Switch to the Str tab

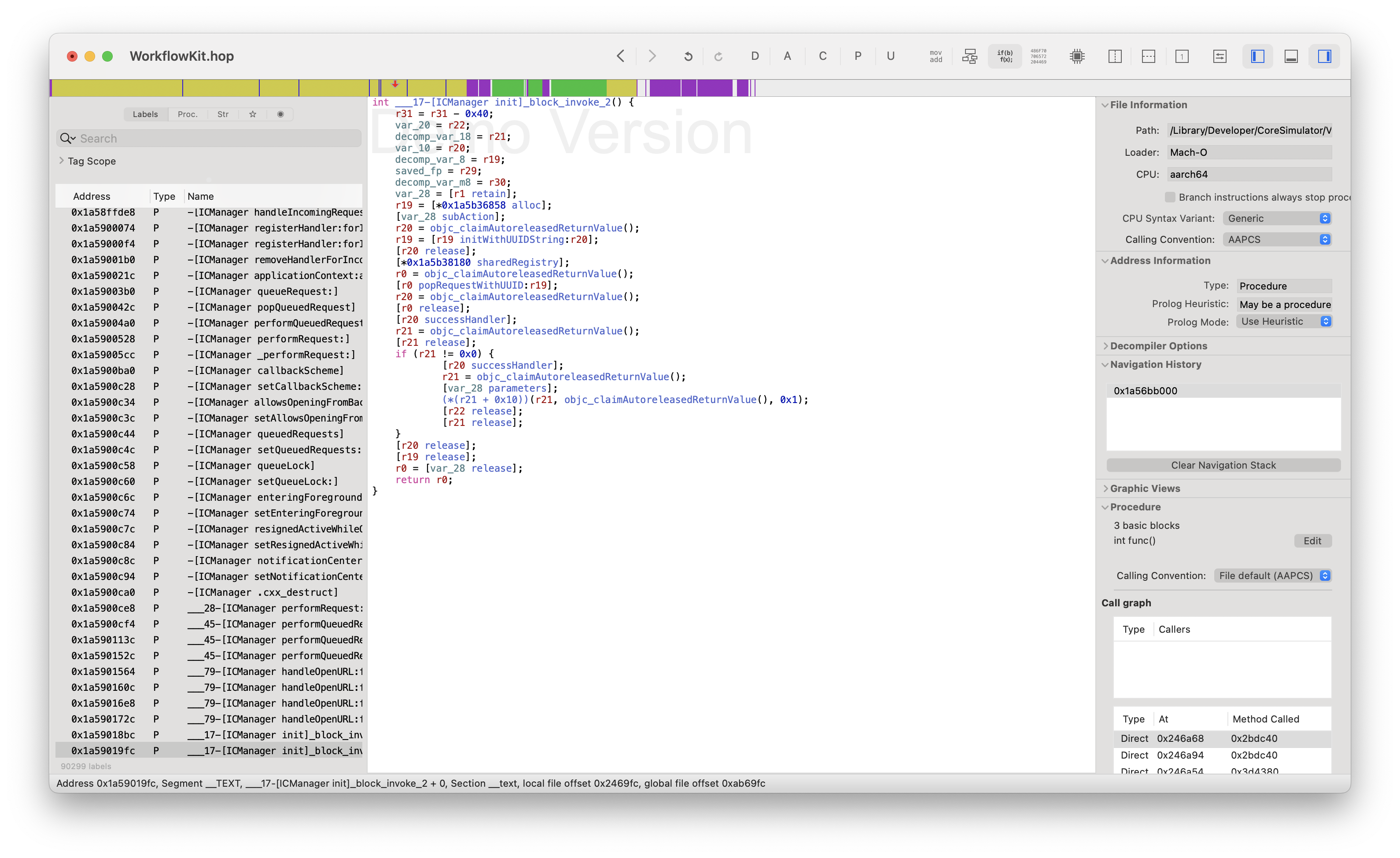tap(223, 114)
